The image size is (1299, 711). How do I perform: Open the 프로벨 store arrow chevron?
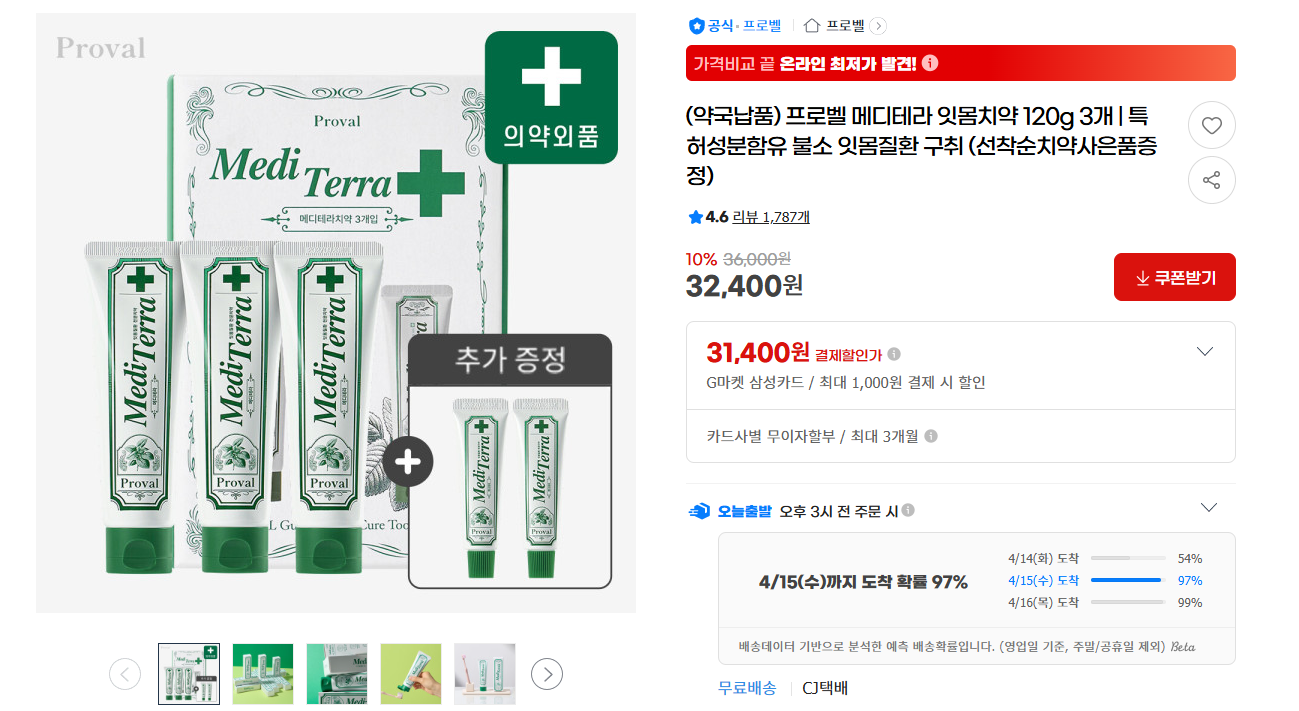tap(878, 26)
